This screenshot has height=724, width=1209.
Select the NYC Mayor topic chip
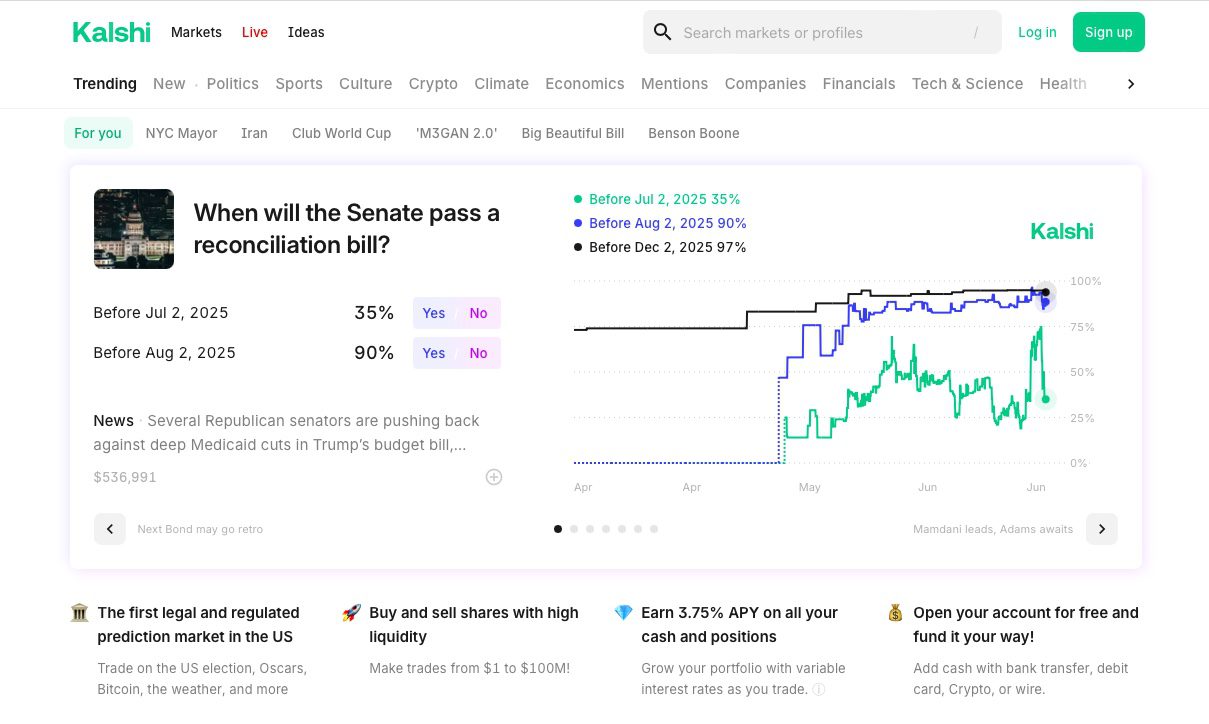[181, 133]
